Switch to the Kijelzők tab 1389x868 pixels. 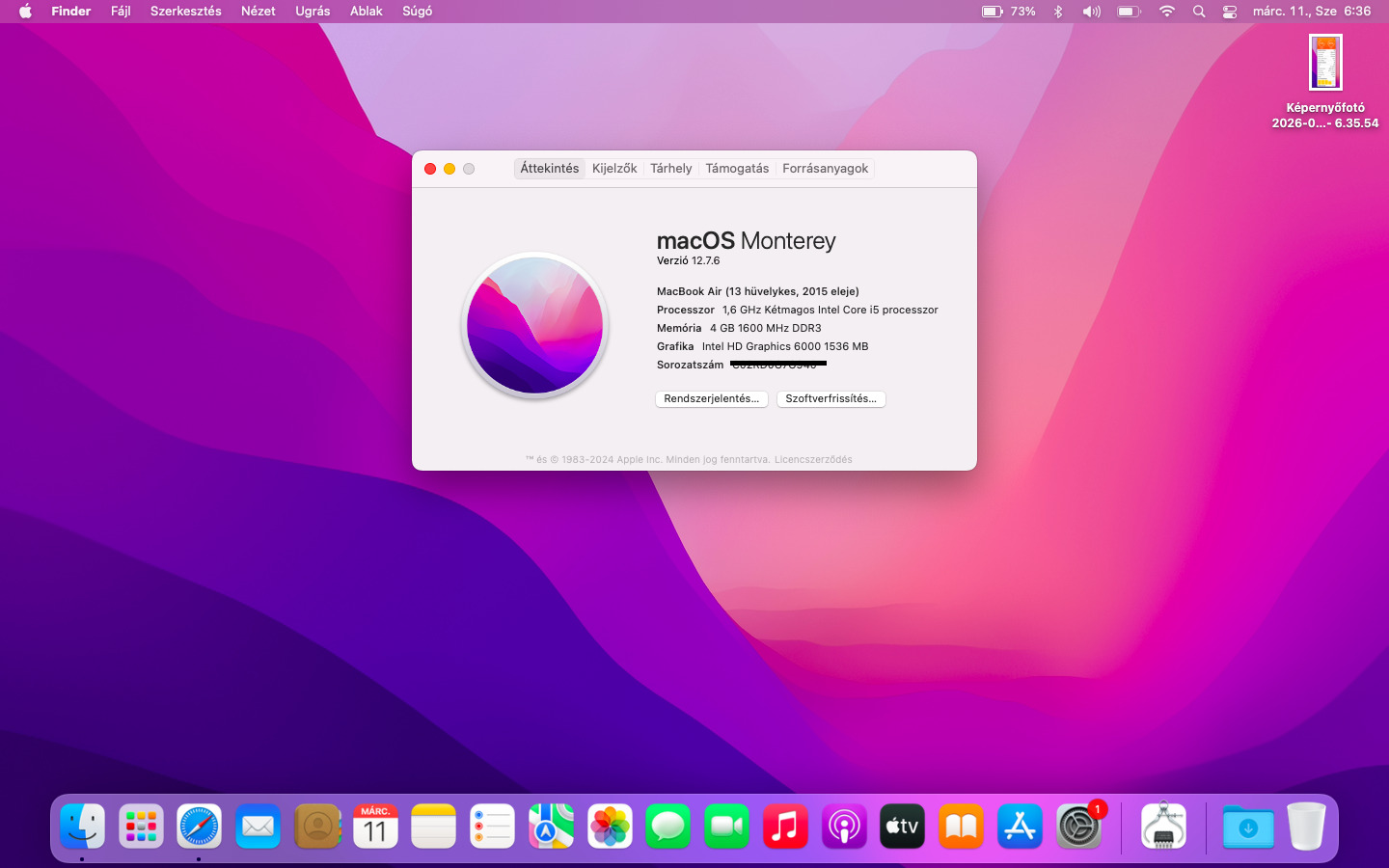[x=614, y=169]
